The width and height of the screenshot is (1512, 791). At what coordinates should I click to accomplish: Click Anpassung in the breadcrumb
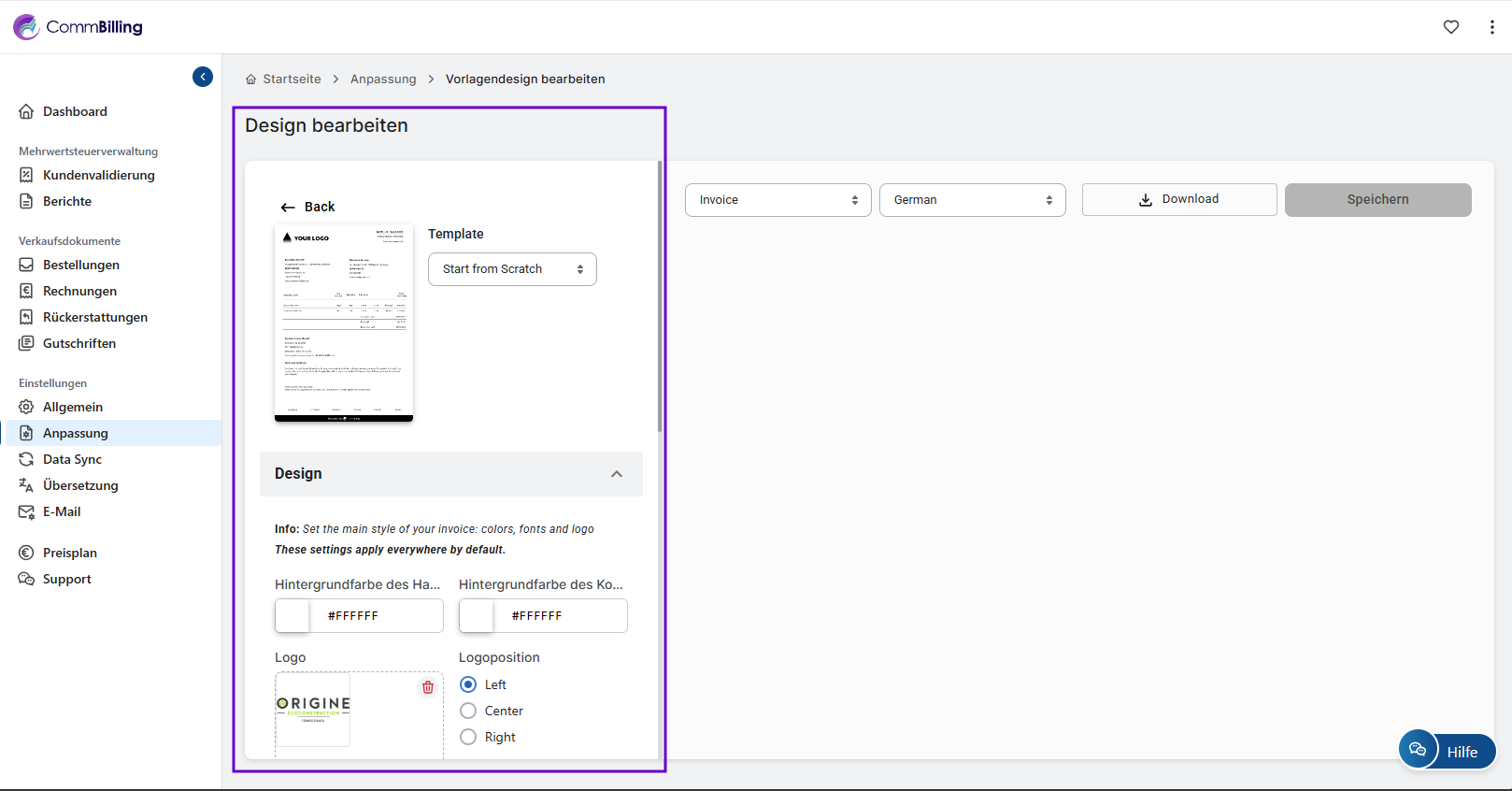383,79
